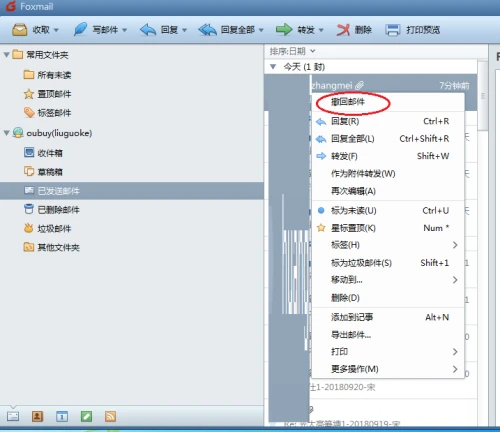Click the 回复 reply arrow icon
Viewport: 500px width, 432px height.
148,30
